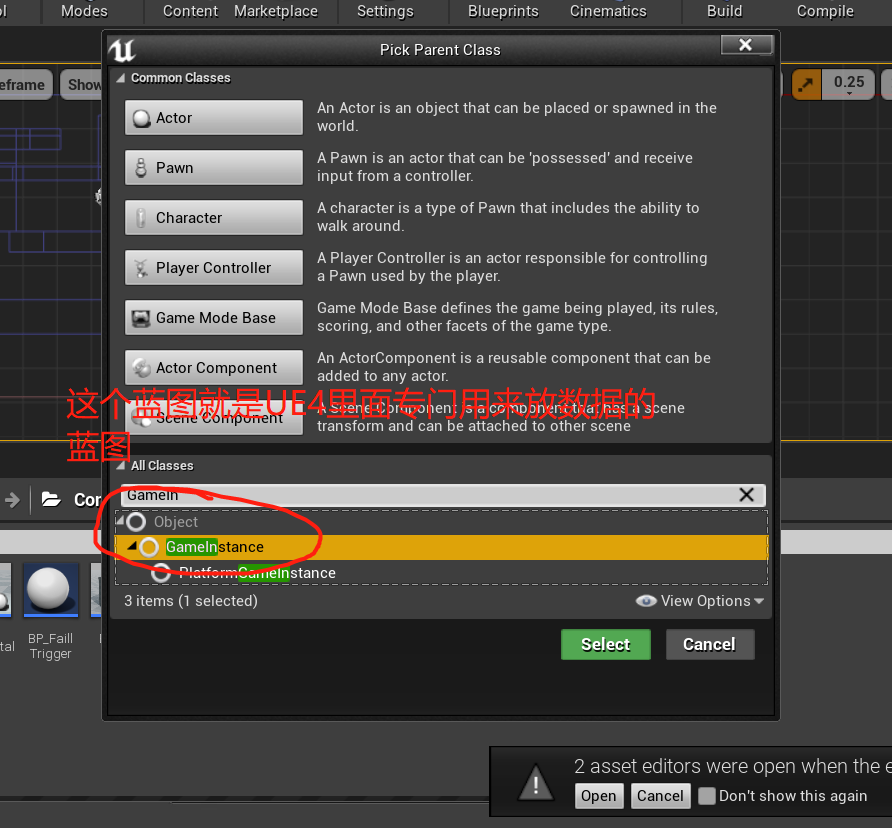
Task: Click the Unreal Engine logo in dialog
Action: pos(122,50)
